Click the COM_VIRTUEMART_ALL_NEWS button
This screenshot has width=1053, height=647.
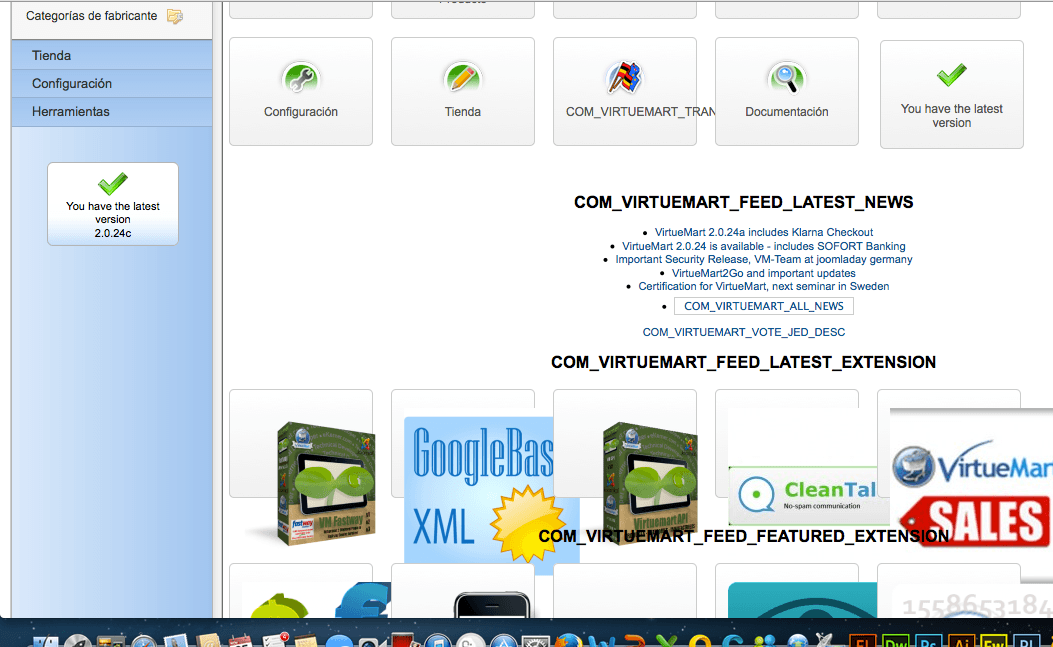764,306
